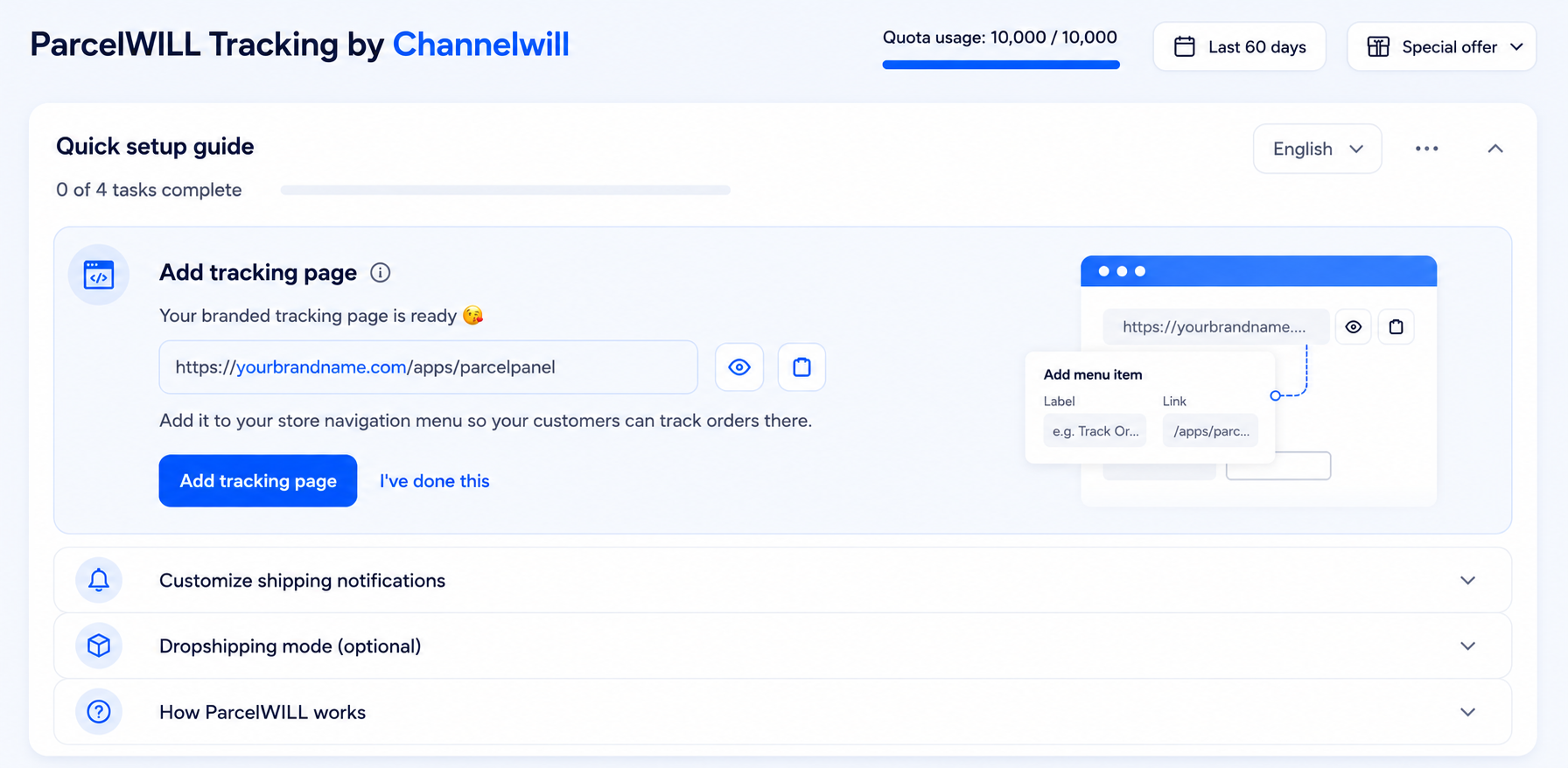Click the clipboard icon in the illustration preview
The image size is (1568, 768).
pyautogui.click(x=1396, y=327)
